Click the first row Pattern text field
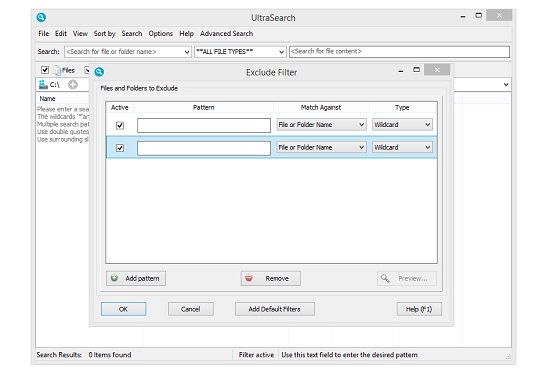The image size is (550, 381). coord(204,125)
